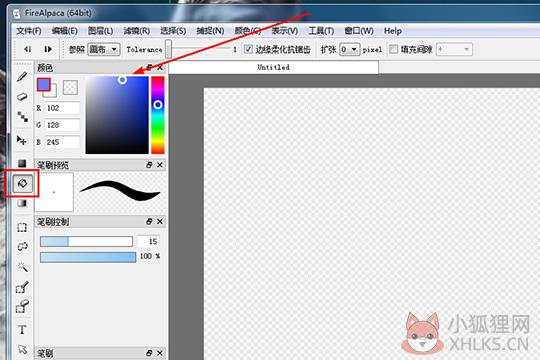Float the 笔刷控制 panel
The width and height of the screenshot is (540, 360).
149,222
